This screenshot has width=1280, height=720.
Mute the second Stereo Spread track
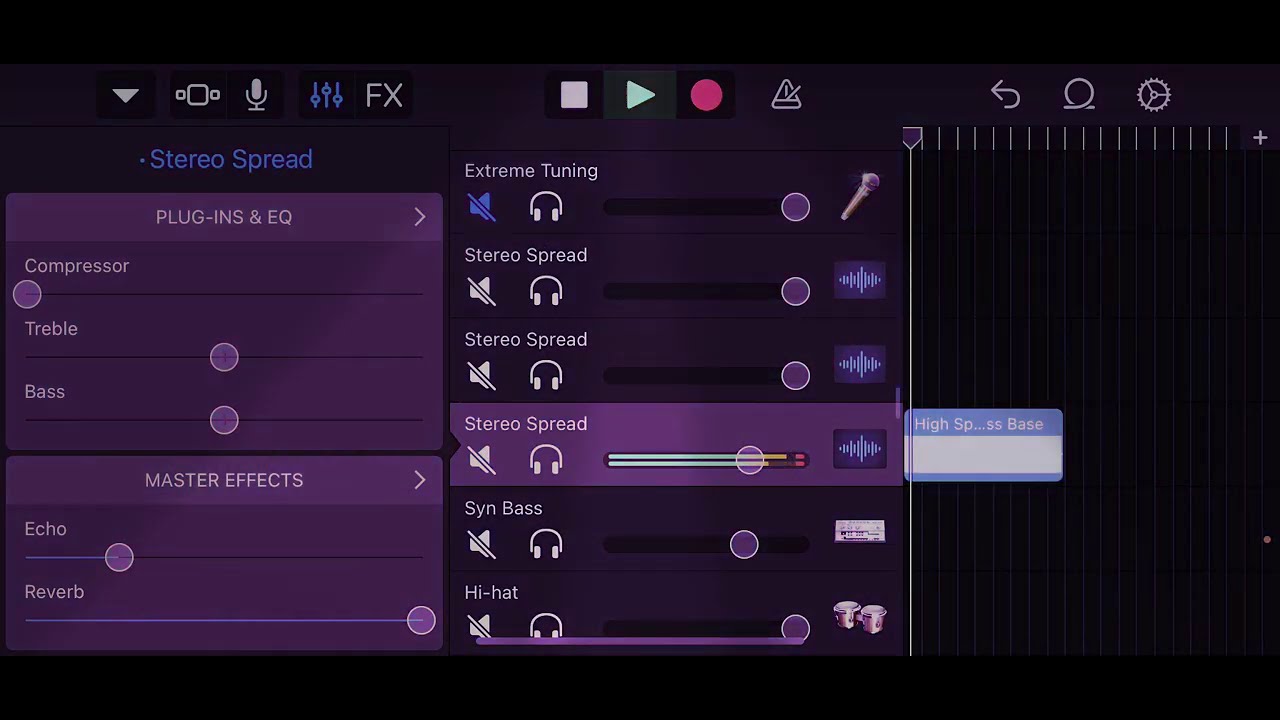coord(481,375)
